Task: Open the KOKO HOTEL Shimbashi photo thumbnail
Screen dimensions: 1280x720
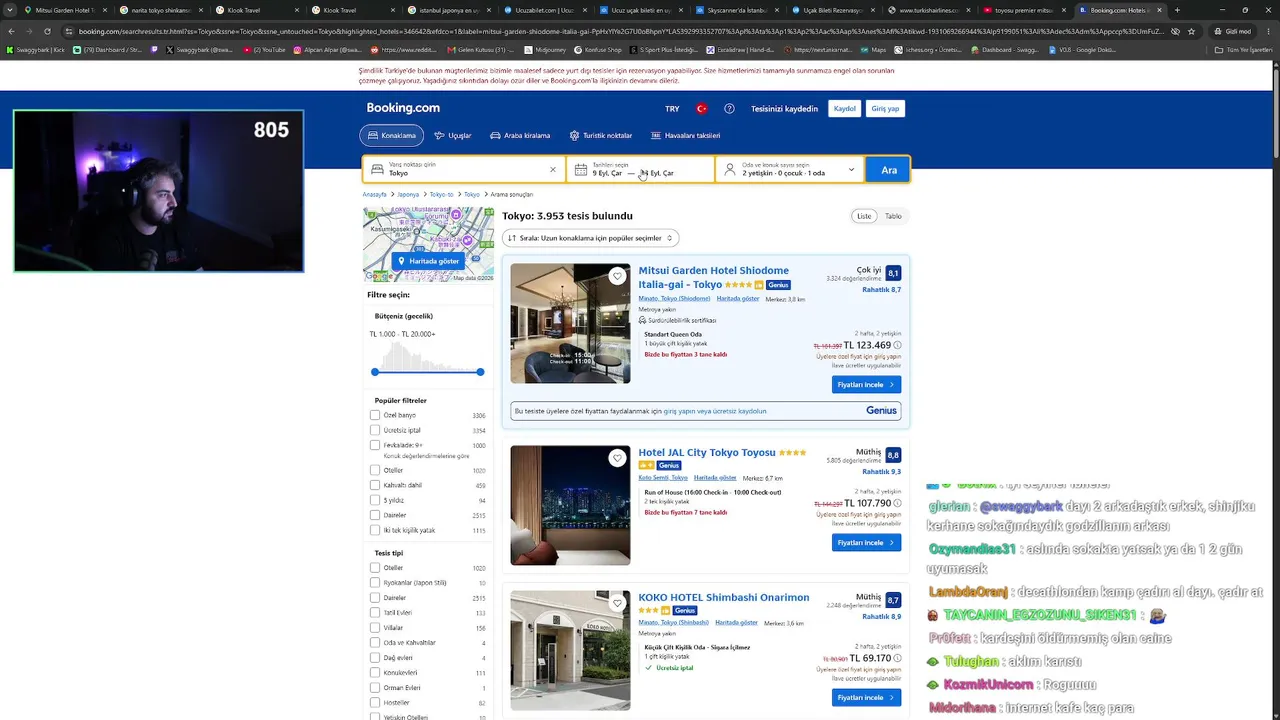Action: coord(570,650)
